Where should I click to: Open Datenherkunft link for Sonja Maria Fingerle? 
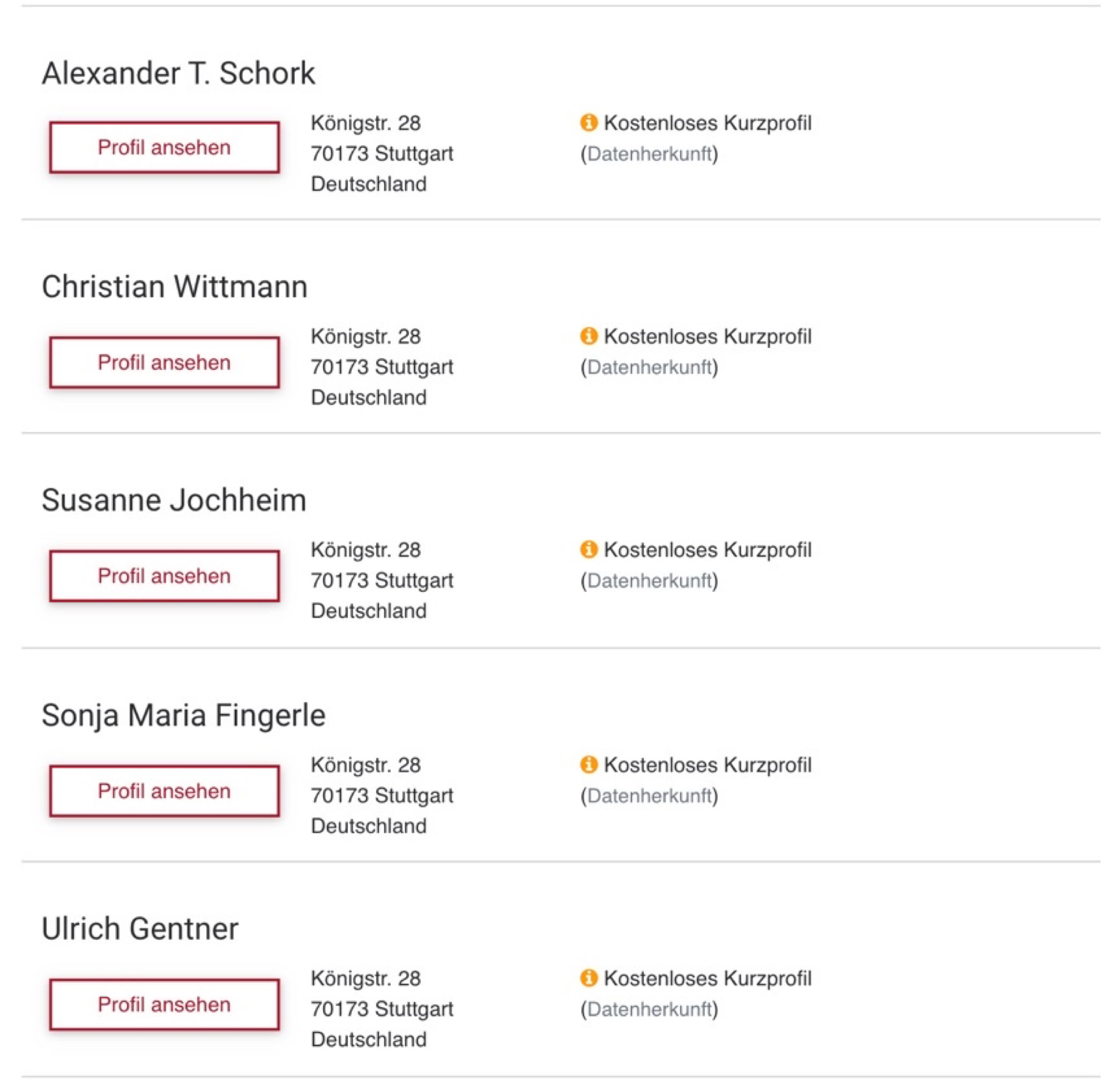(x=649, y=796)
